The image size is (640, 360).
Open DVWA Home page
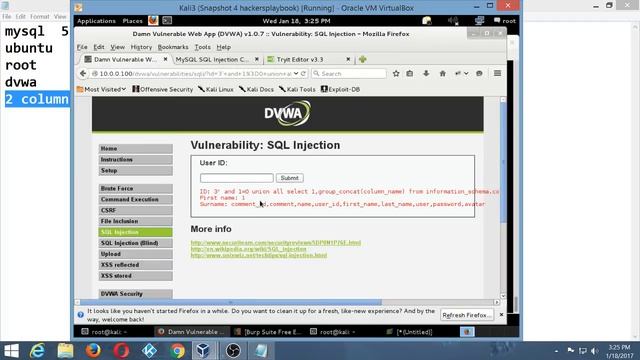pyautogui.click(x=136, y=149)
